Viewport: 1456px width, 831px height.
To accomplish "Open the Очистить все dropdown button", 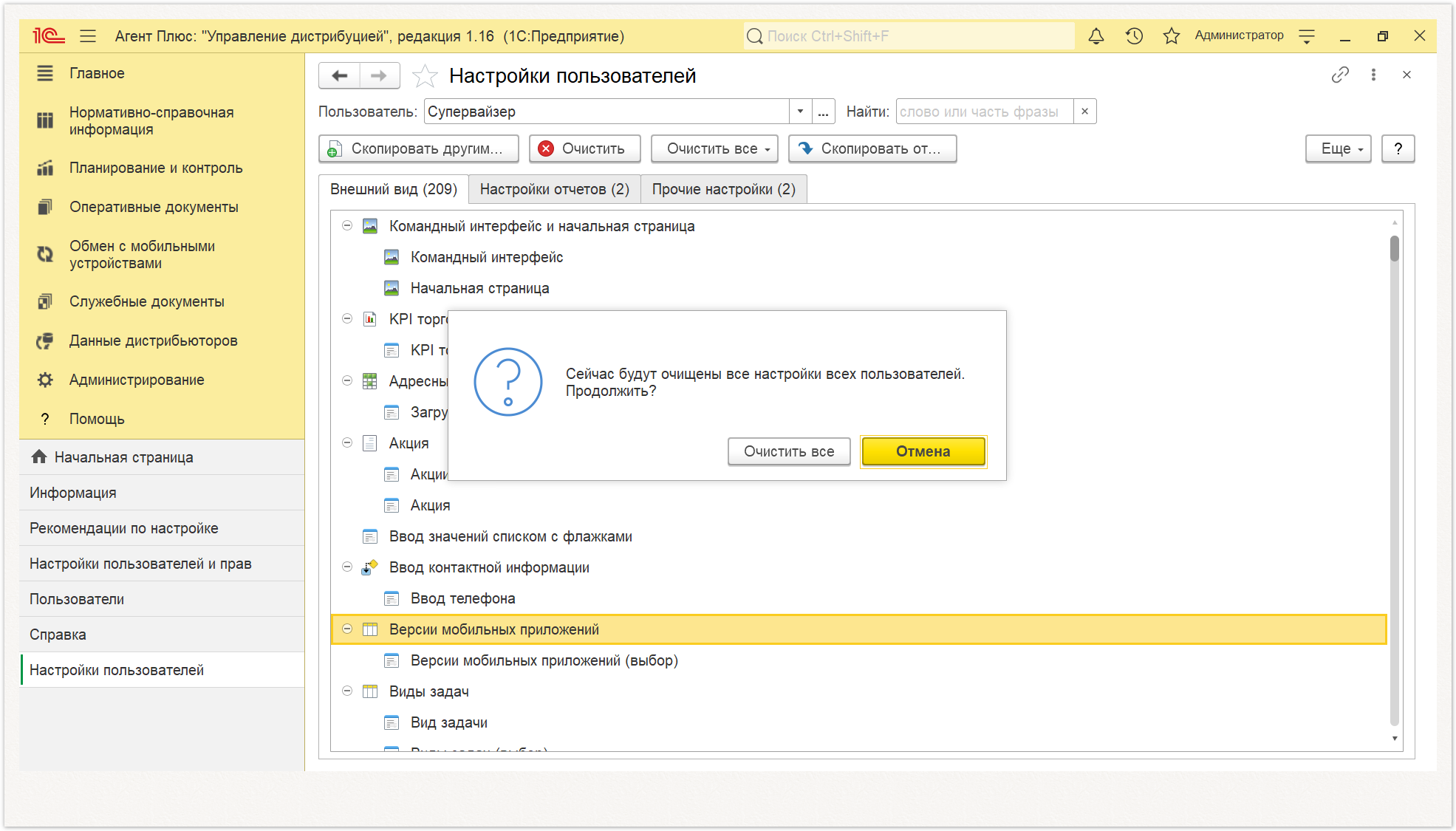I will click(x=714, y=148).
